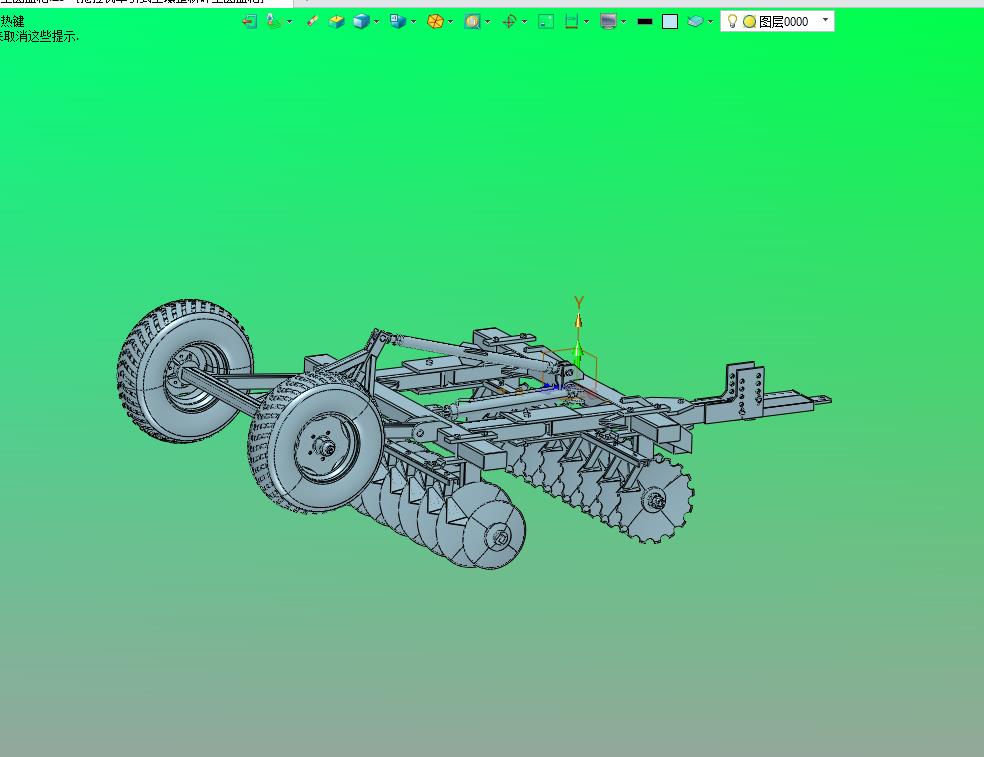This screenshot has height=757, width=984.
Task: Click the front tire of the harrow model
Action: (316, 442)
